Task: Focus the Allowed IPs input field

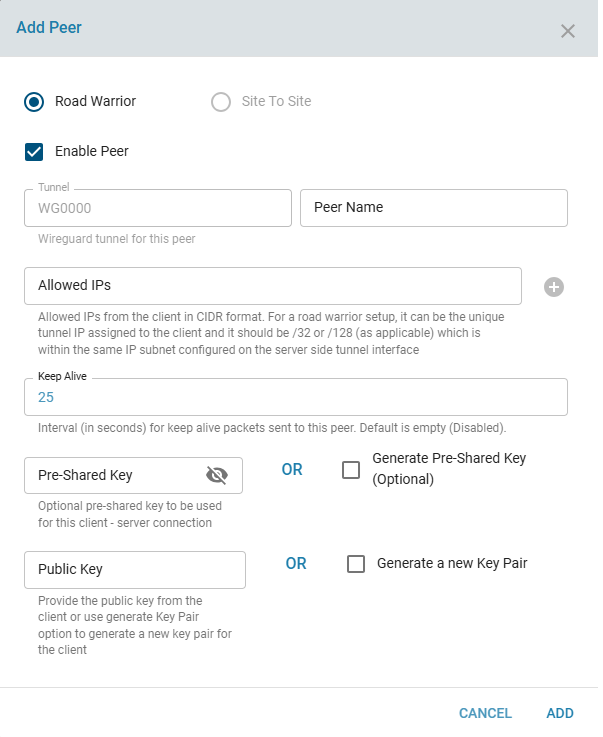Action: 272,286
